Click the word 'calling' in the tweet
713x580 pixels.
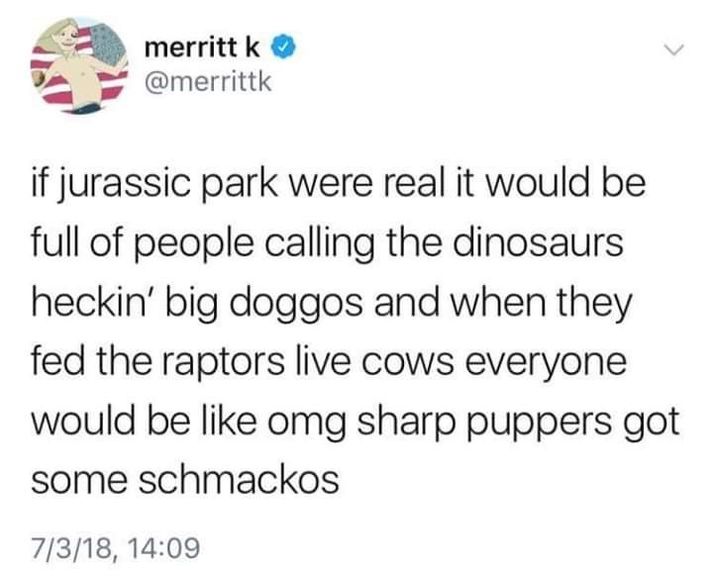320,244
